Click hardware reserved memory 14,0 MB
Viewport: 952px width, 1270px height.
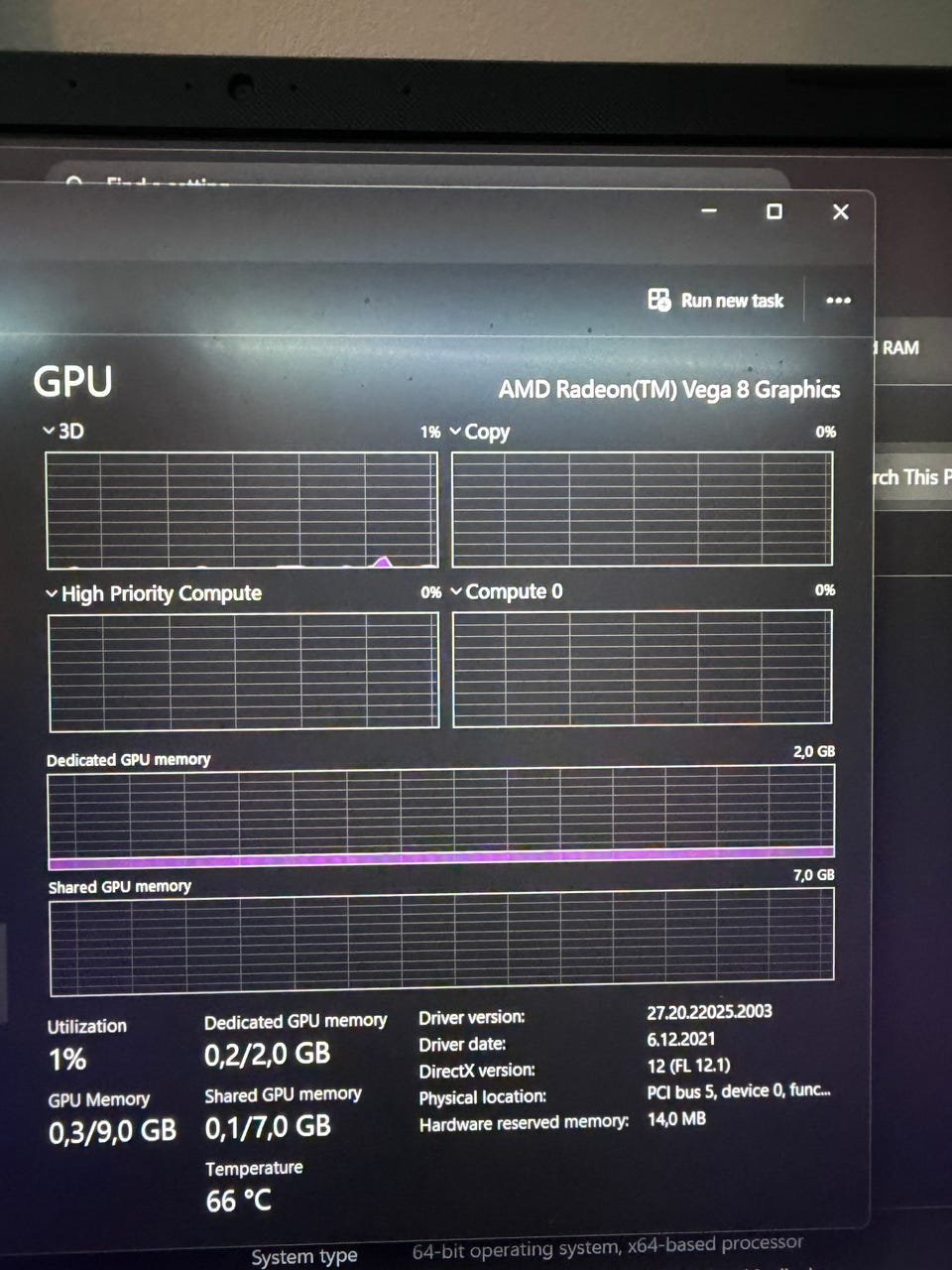[676, 1118]
